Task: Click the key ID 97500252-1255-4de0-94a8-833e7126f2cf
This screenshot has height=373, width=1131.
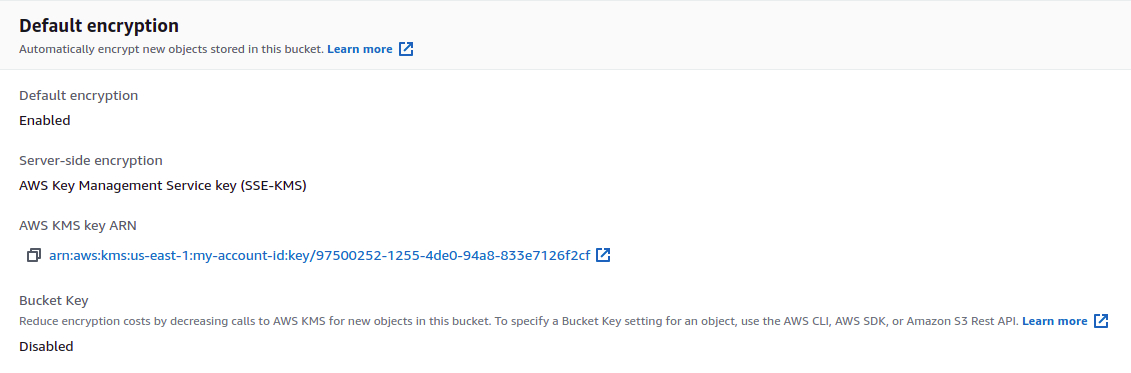Action: [x=453, y=255]
